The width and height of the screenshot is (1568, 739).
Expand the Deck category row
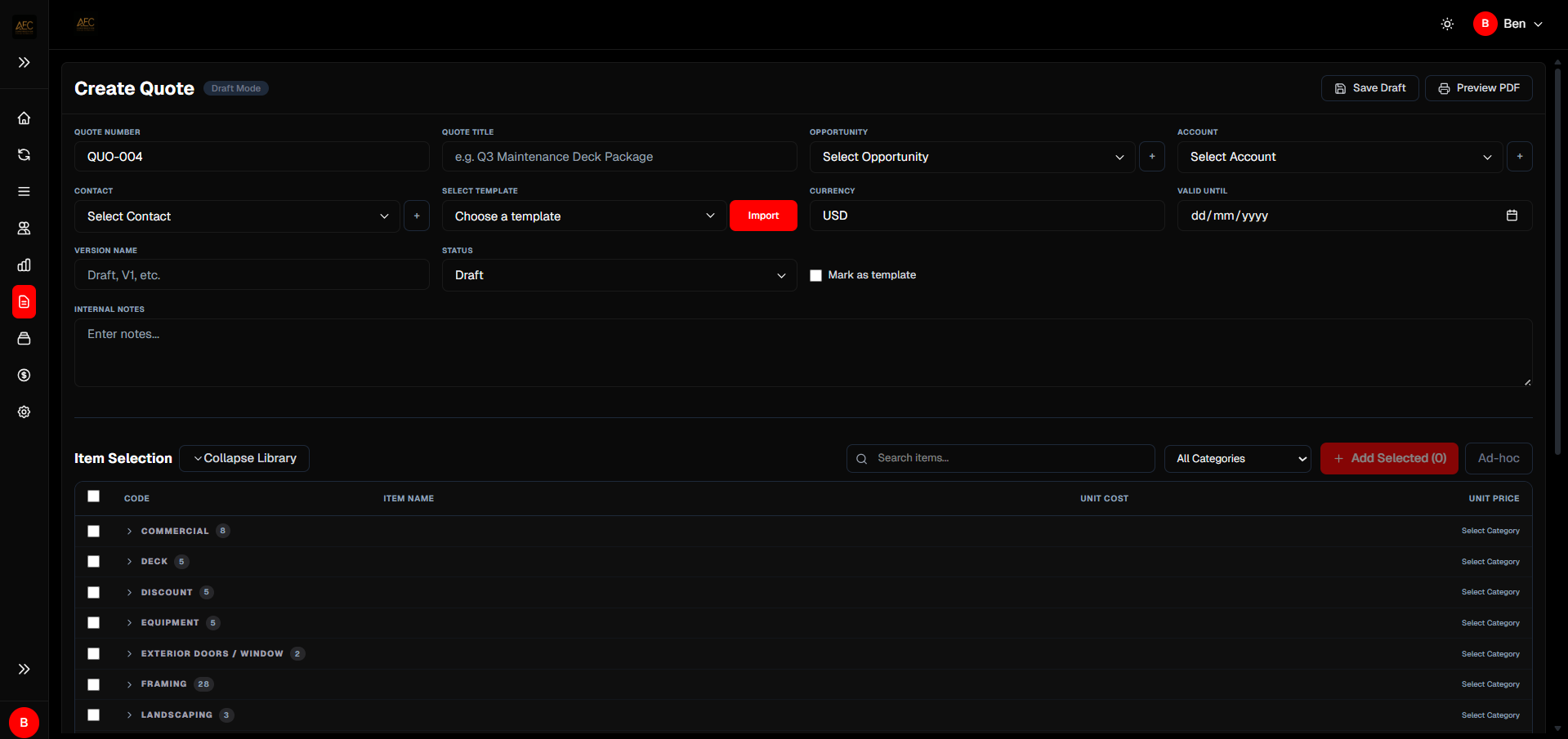[129, 562]
